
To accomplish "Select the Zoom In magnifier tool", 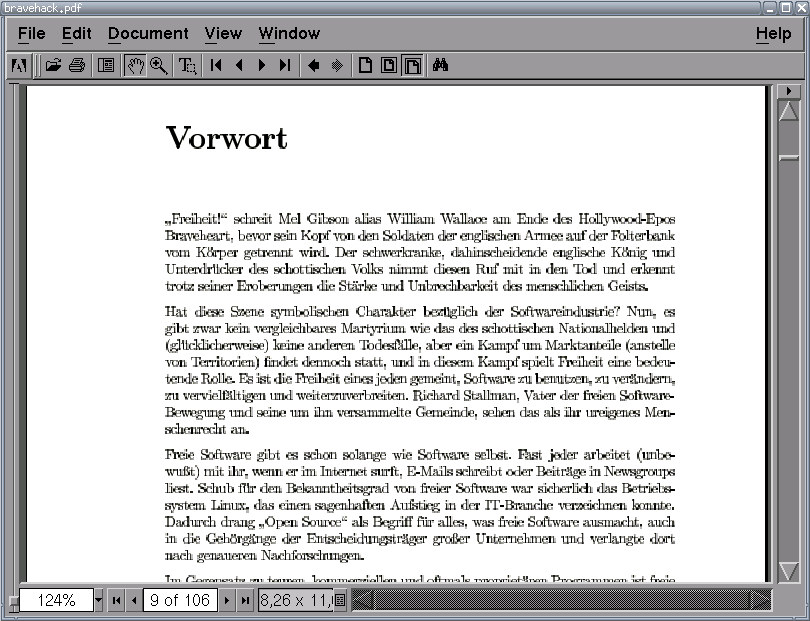I will pos(159,66).
